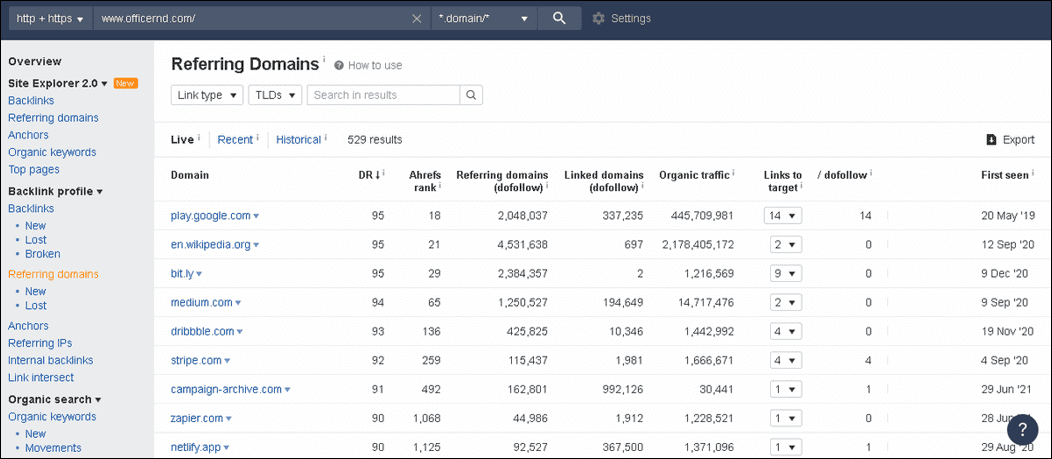1052x459 pixels.
Task: Expand Links to target dropdown for zapier.com
Action: point(786,418)
